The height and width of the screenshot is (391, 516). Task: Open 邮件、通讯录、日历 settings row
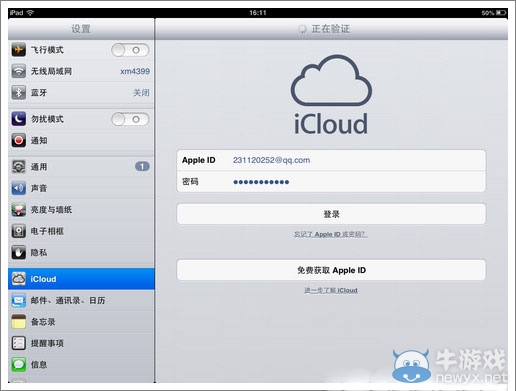point(81,300)
